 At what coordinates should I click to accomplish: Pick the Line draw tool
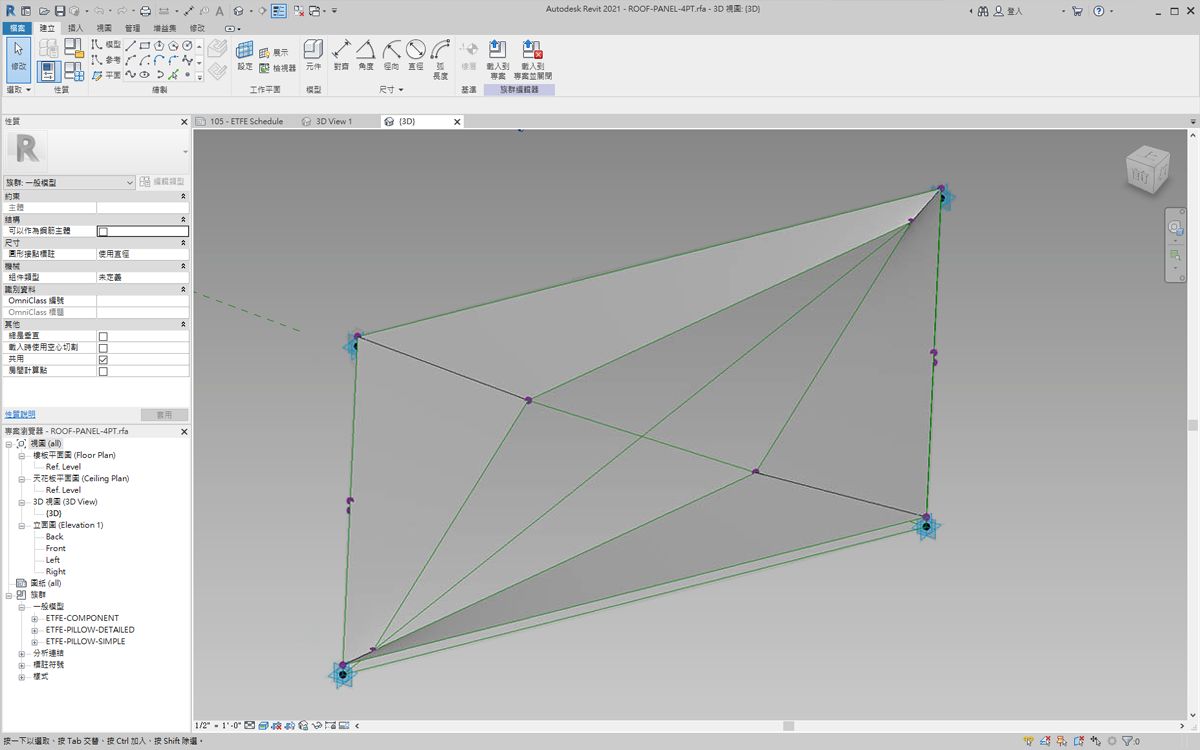point(131,45)
